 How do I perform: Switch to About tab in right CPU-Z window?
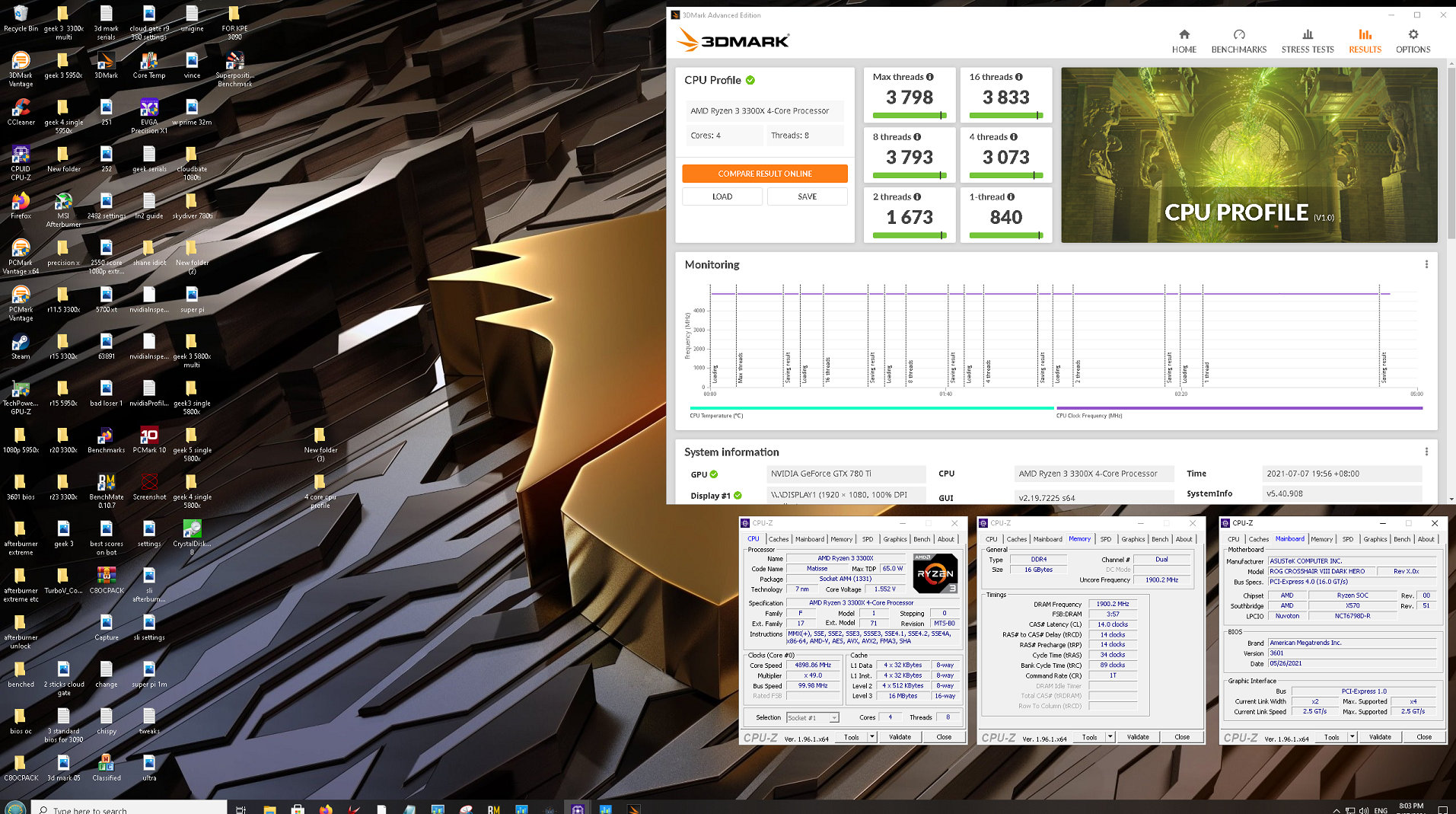[x=1426, y=538]
